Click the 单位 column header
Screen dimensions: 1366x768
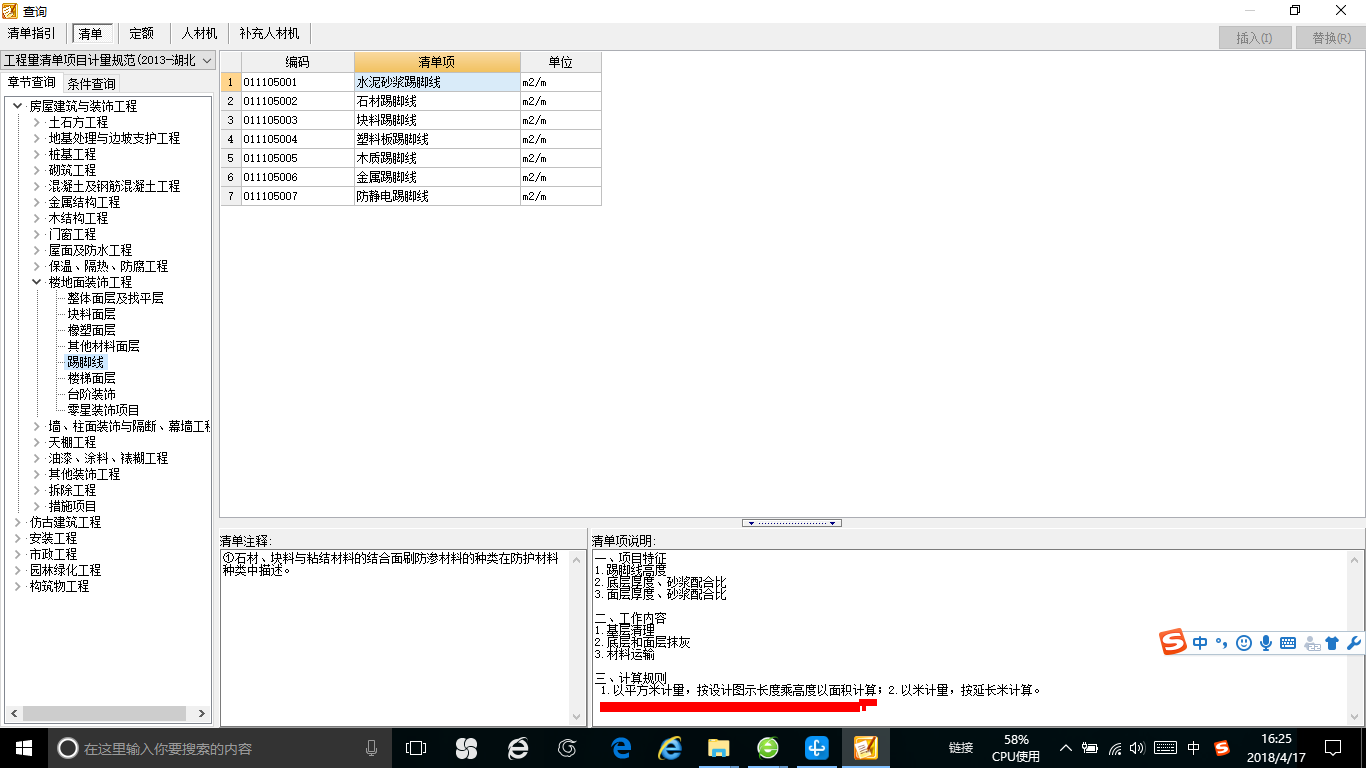point(561,62)
